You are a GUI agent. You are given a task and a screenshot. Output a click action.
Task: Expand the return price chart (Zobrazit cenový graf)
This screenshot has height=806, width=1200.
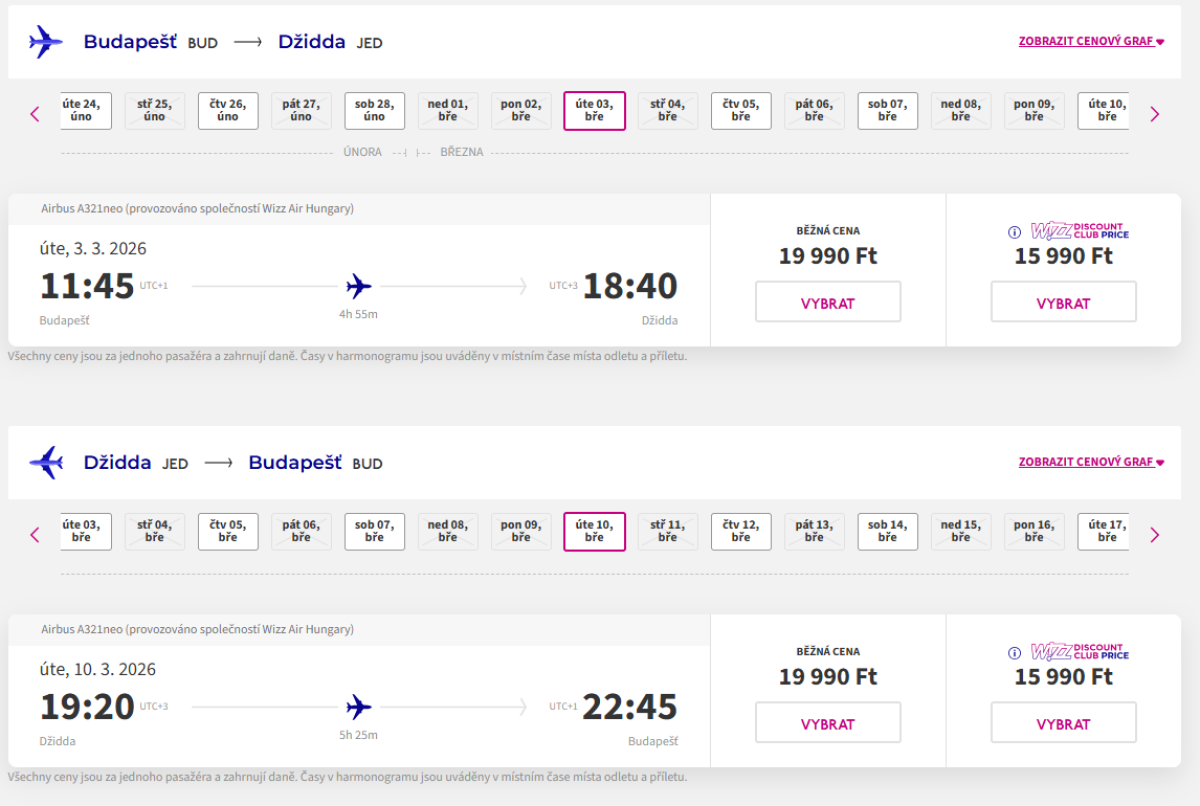1091,463
